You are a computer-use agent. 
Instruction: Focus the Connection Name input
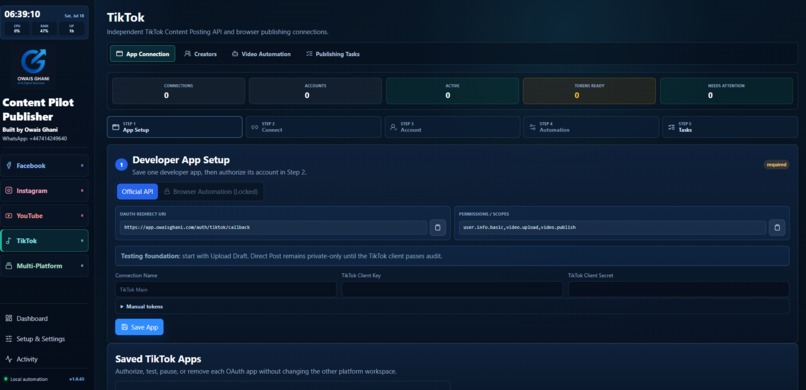[226, 289]
